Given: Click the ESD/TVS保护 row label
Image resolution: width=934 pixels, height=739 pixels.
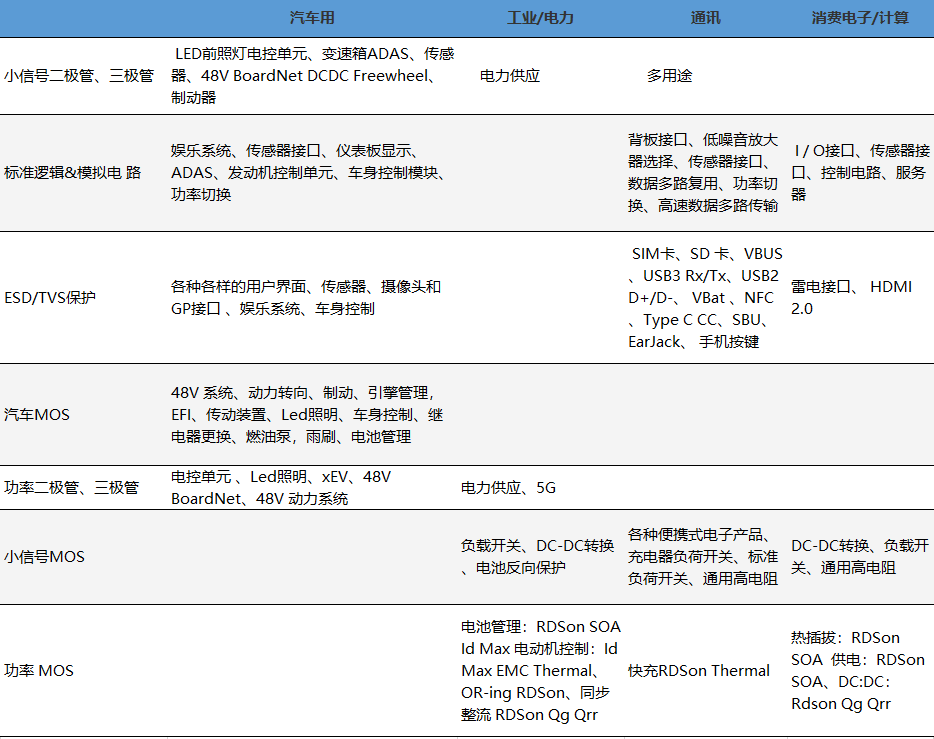Looking at the screenshot, I should click(51, 298).
